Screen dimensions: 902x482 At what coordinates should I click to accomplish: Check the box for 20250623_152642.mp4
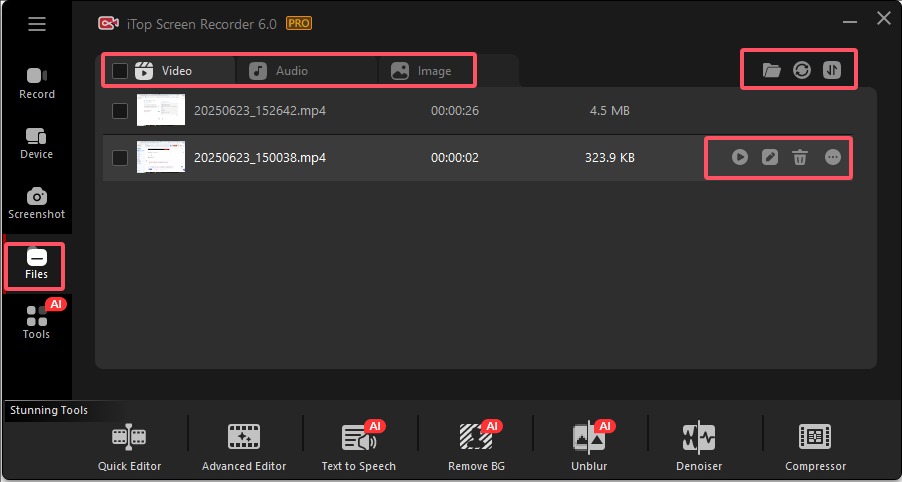click(x=120, y=110)
